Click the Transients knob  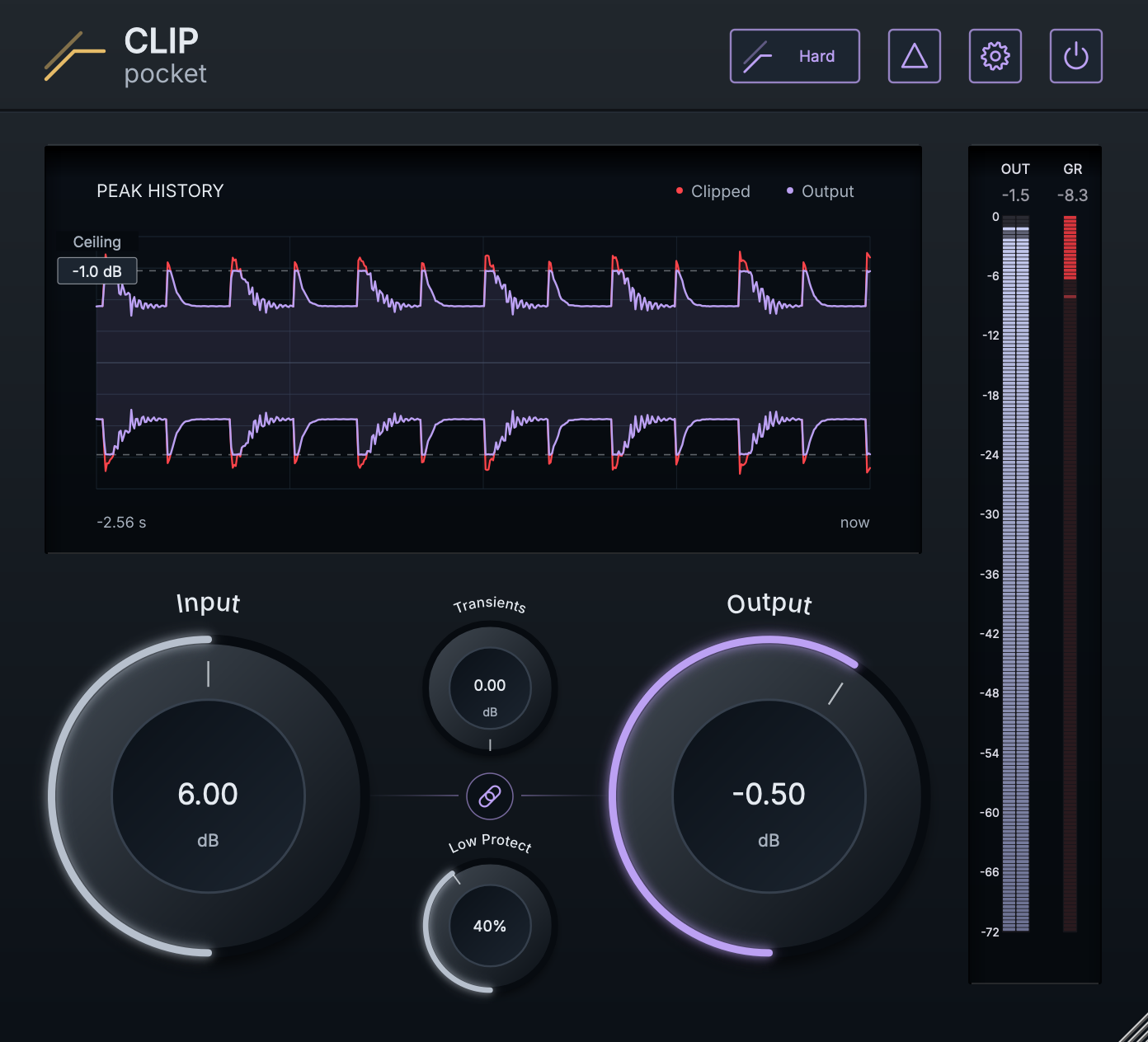(490, 688)
